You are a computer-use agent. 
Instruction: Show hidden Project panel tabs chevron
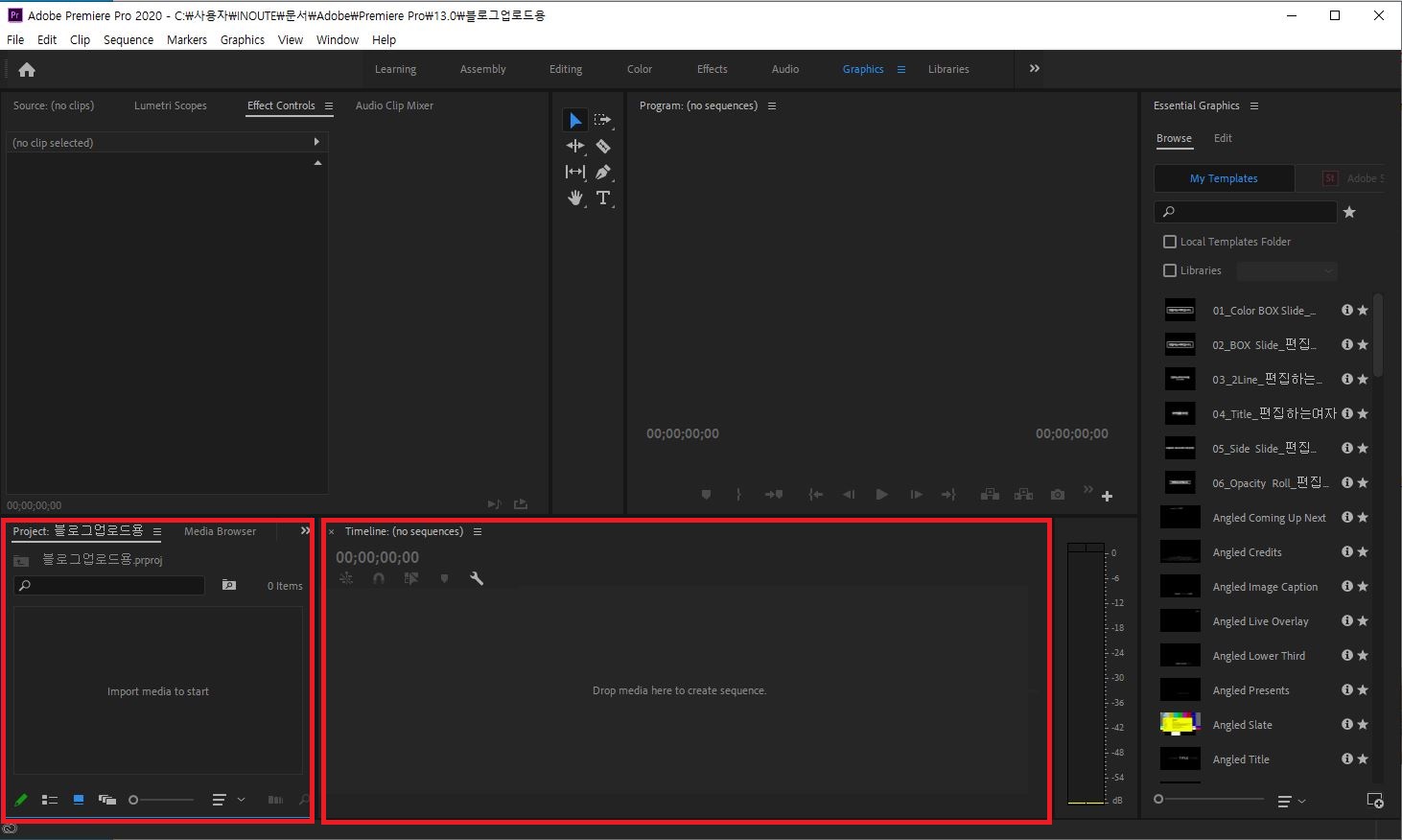click(305, 530)
